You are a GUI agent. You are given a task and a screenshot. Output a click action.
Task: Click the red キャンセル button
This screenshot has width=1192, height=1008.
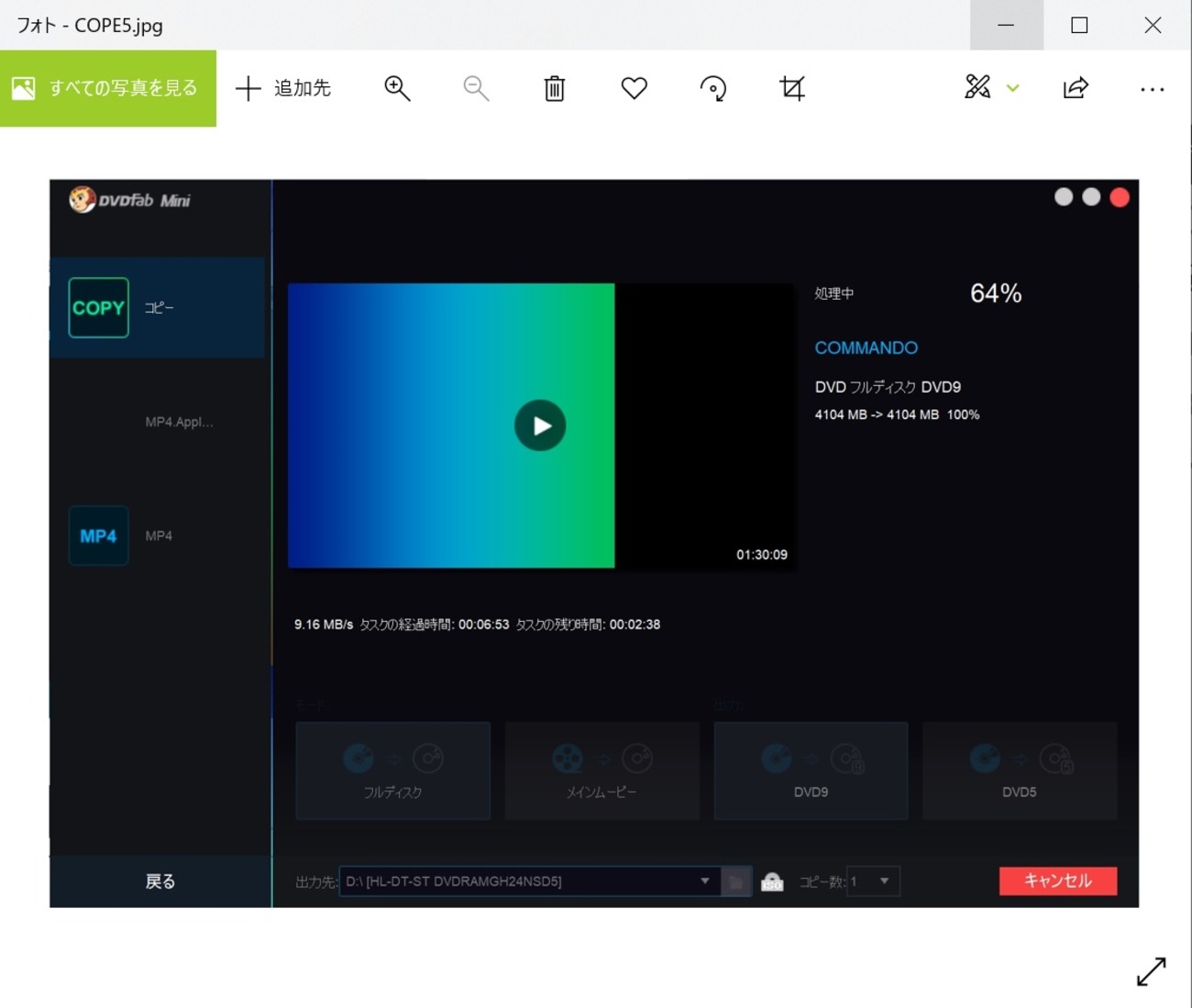click(x=1057, y=881)
